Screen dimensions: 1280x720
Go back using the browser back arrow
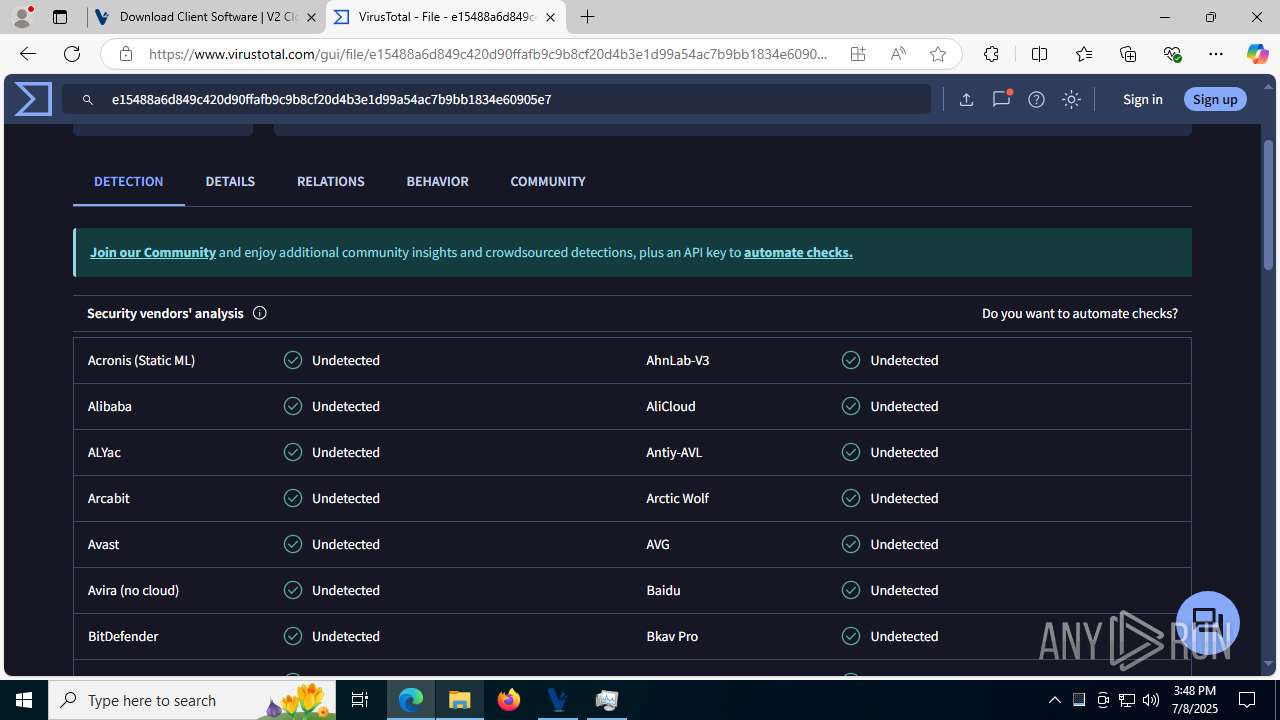click(x=27, y=54)
